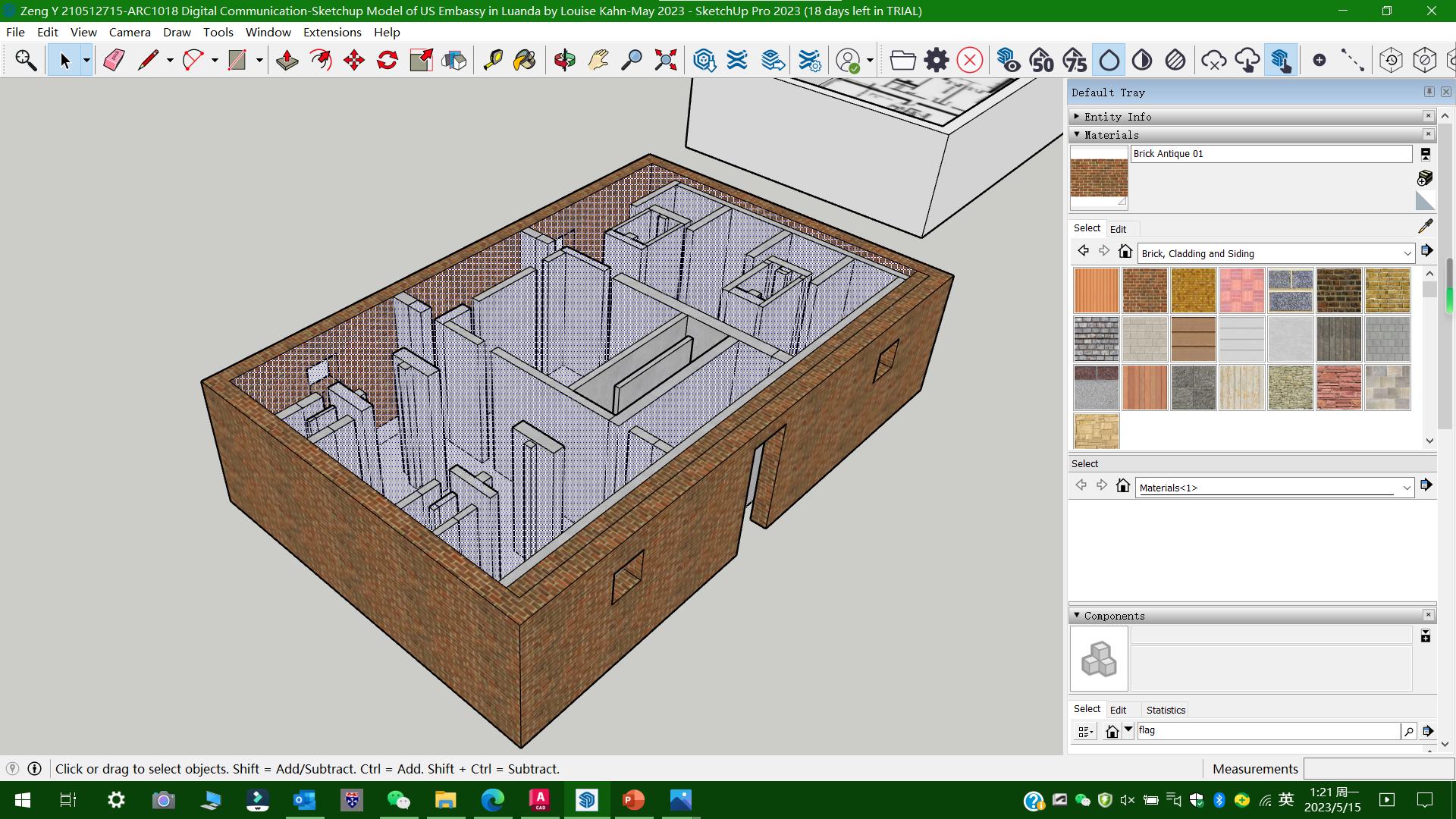Open the Extensions menu
This screenshot has height=819, width=1456.
pos(332,32)
